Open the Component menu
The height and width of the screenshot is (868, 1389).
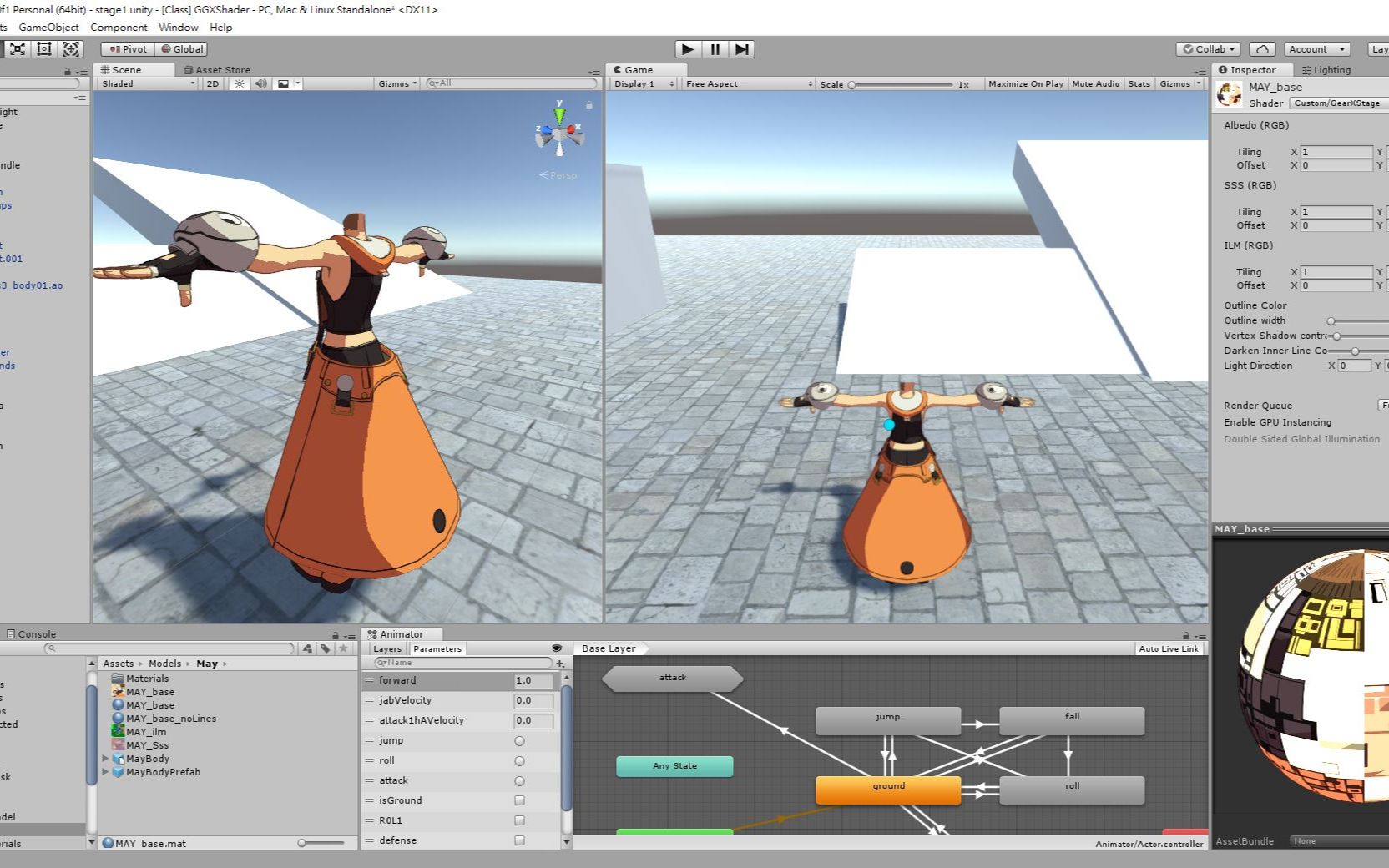[x=119, y=28]
